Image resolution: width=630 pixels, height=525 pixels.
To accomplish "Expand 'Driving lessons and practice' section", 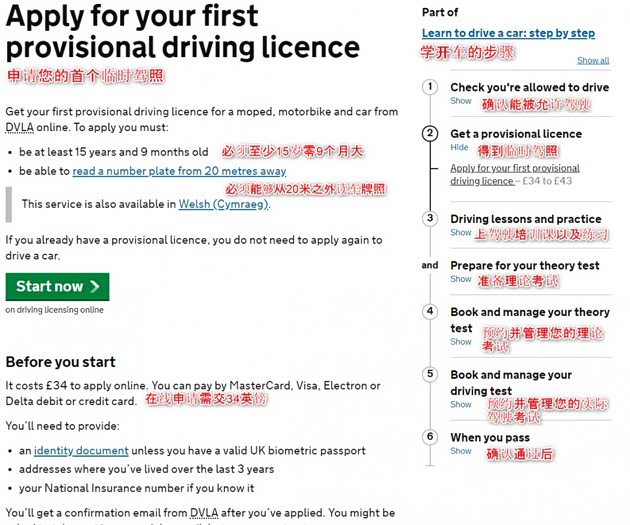I will click(x=460, y=232).
